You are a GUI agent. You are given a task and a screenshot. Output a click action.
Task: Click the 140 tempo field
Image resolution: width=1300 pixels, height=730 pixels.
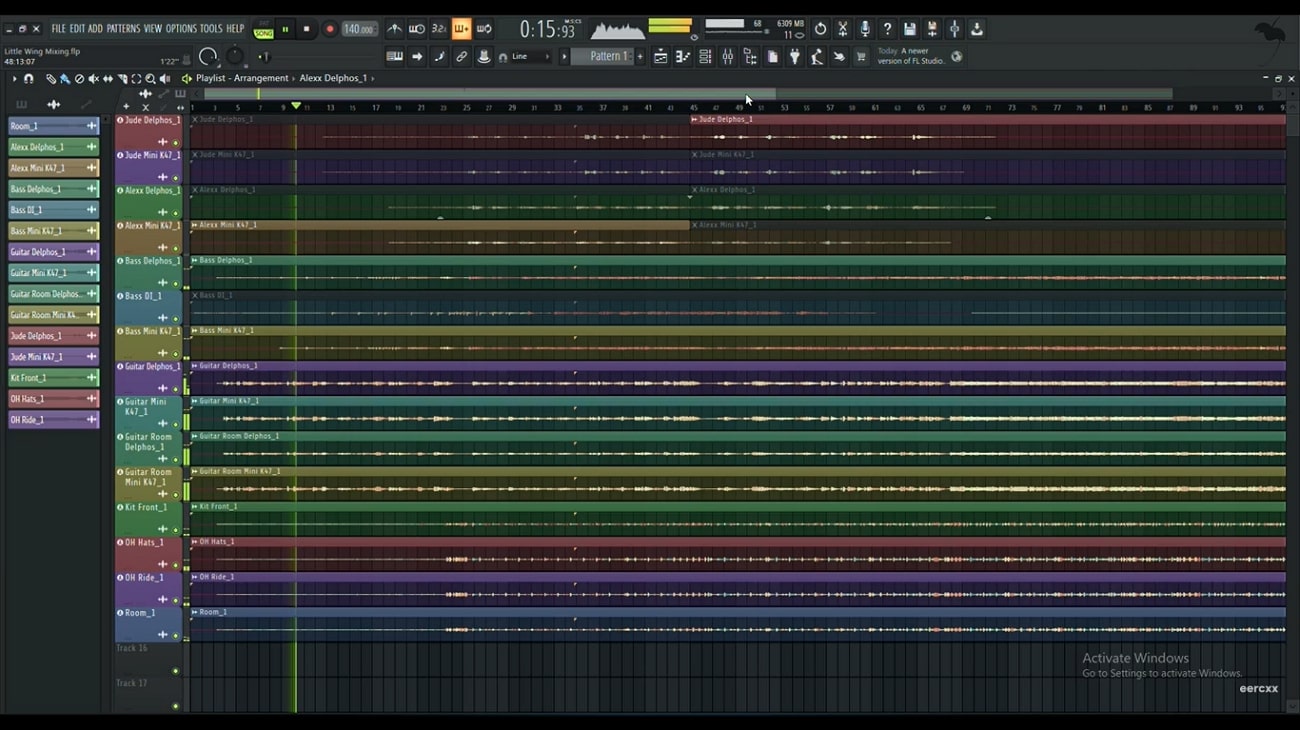tap(358, 30)
